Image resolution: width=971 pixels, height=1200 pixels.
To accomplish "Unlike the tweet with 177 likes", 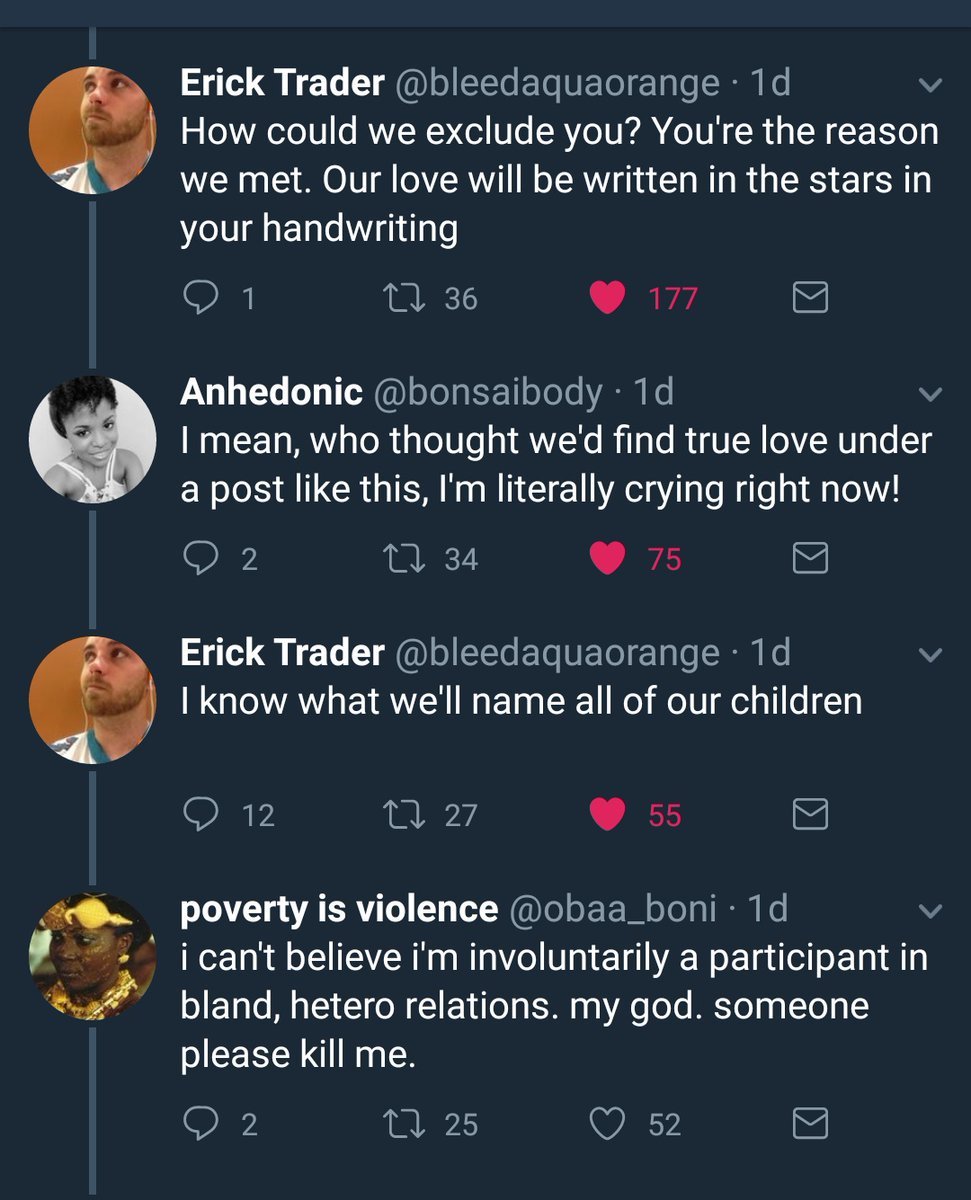I will (607, 298).
